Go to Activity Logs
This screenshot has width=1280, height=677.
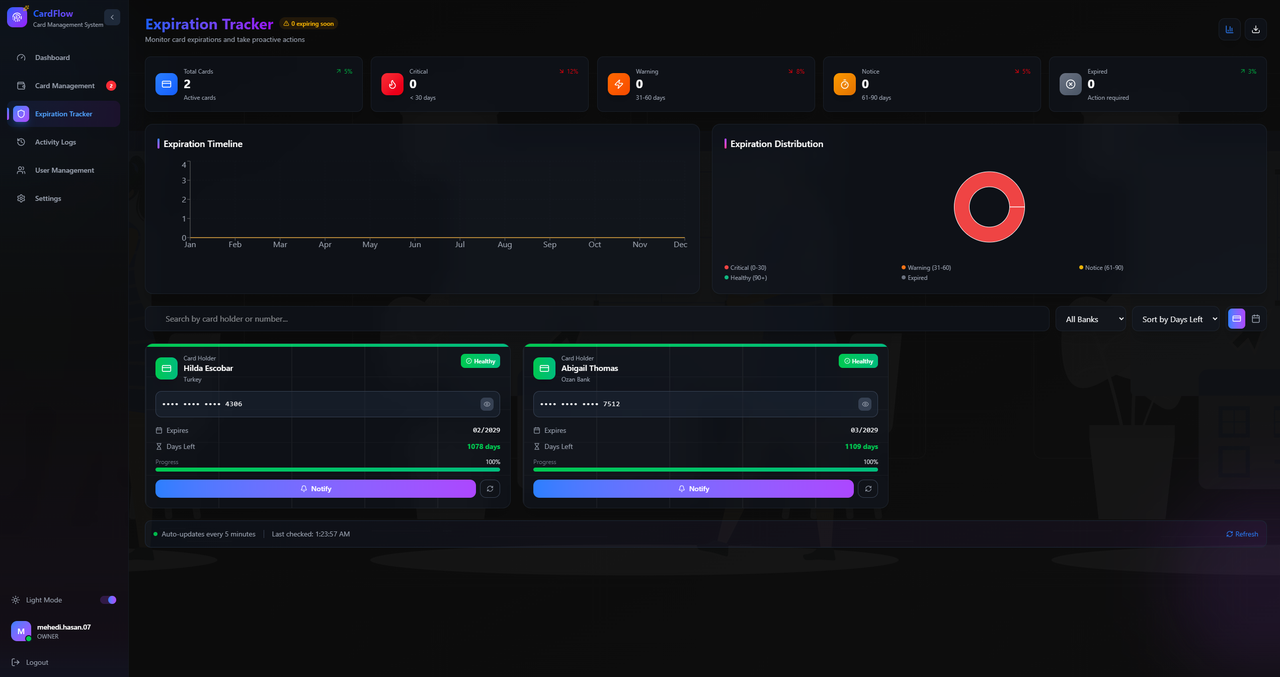pos(64,142)
